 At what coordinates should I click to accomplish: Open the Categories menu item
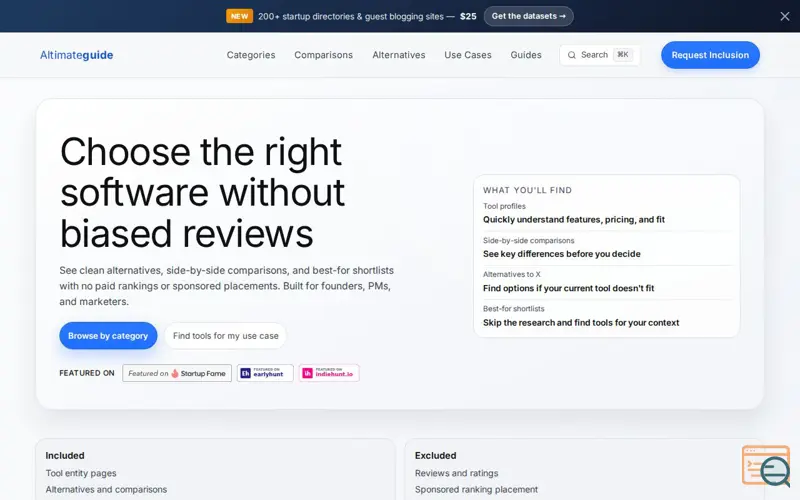(x=251, y=55)
